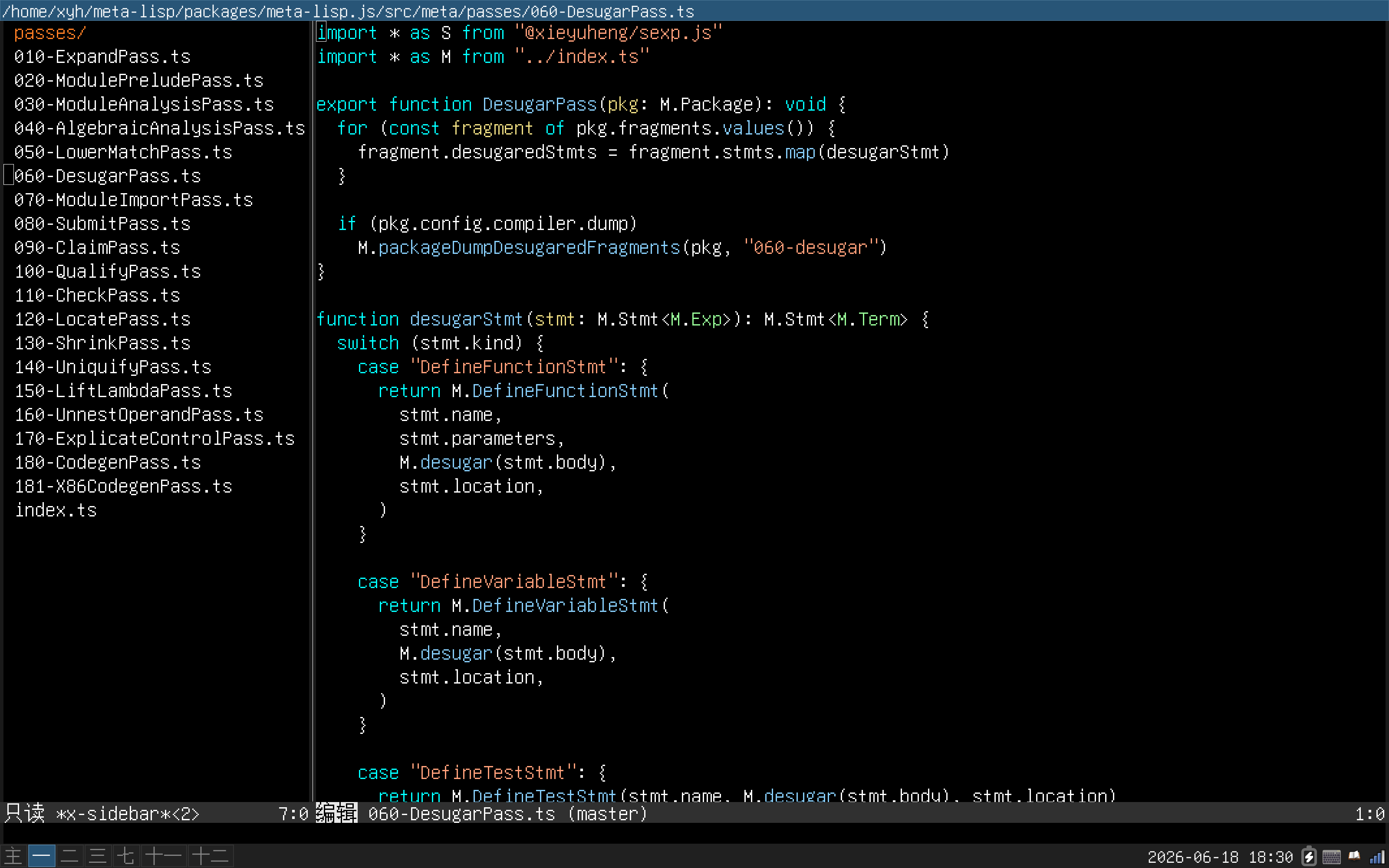Viewport: 1389px width, 868px height.
Task: Click fragment.desugaredStmts in the for loop
Action: point(477,152)
